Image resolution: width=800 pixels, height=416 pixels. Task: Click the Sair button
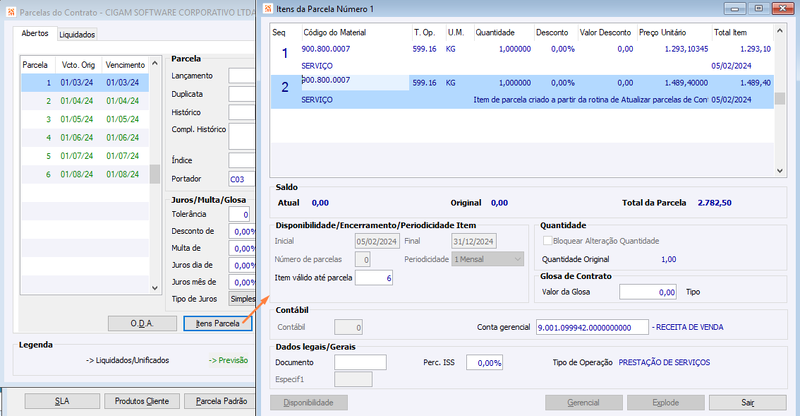pyautogui.click(x=747, y=403)
